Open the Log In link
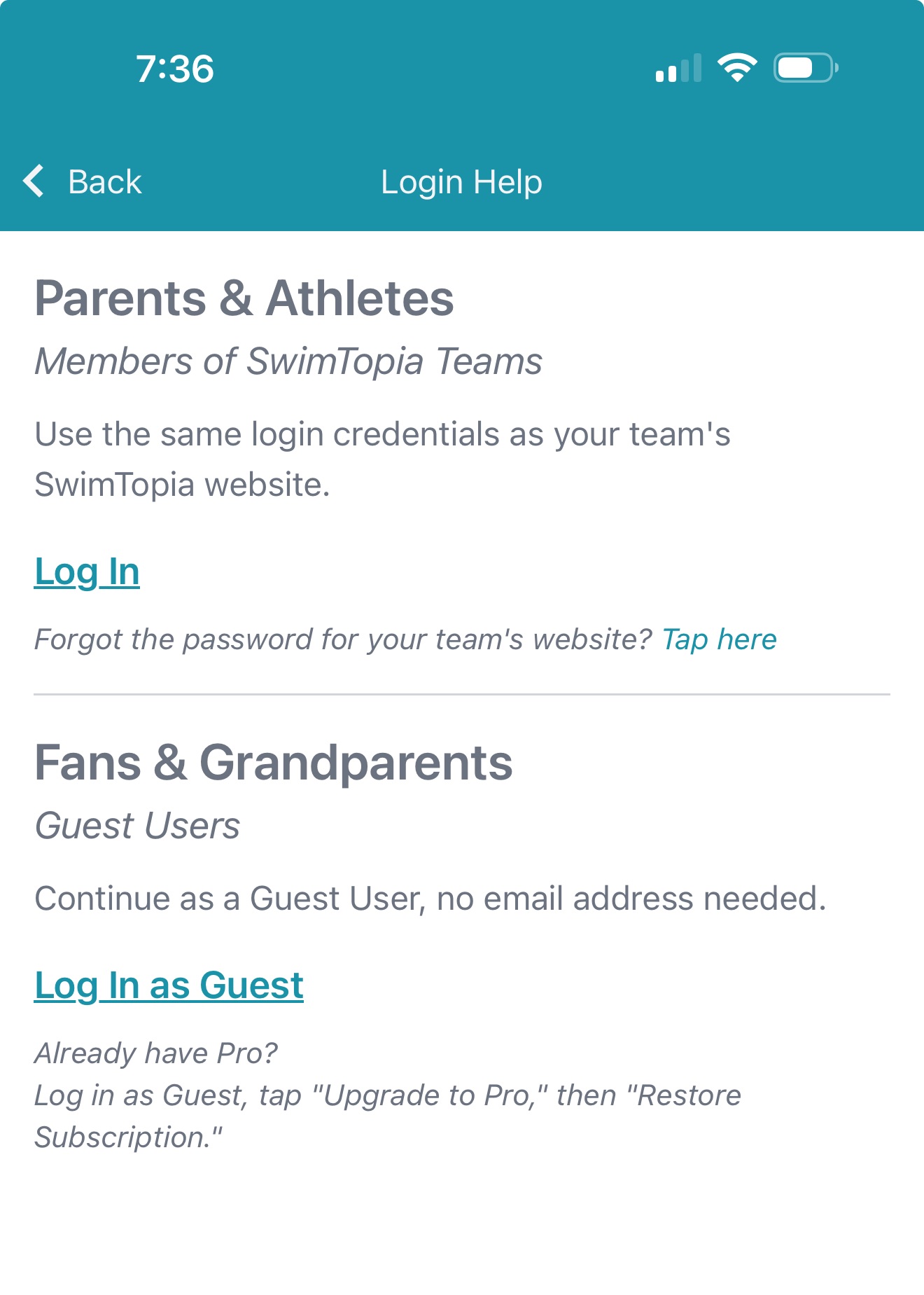The height and width of the screenshot is (1295, 924). 87,572
